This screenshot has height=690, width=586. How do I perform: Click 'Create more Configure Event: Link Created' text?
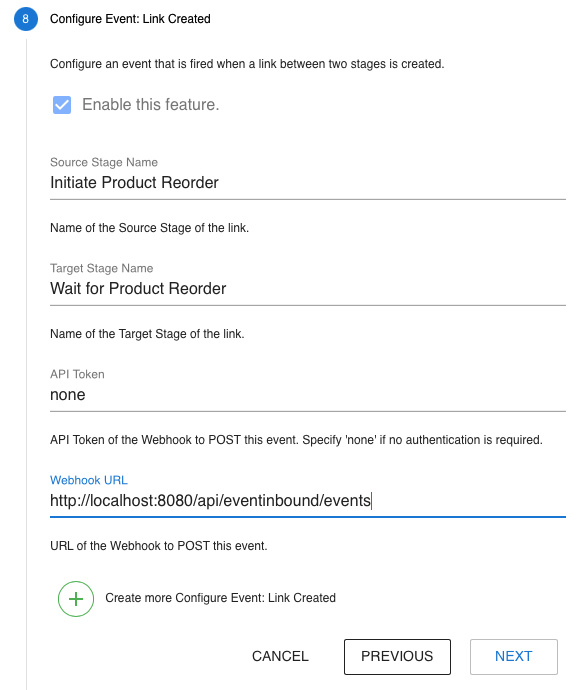click(x=220, y=598)
